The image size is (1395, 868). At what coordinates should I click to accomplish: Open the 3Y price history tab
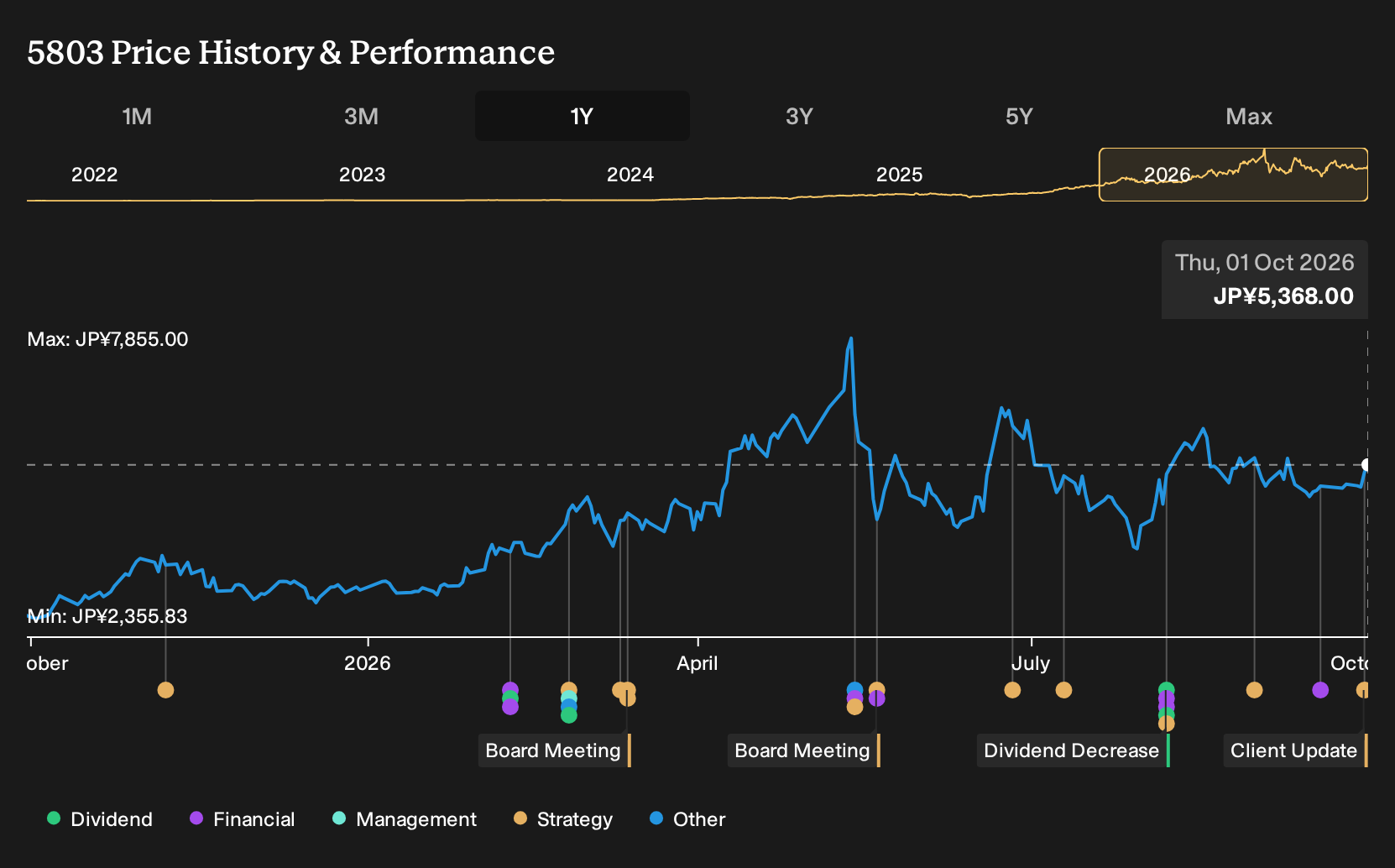799,116
